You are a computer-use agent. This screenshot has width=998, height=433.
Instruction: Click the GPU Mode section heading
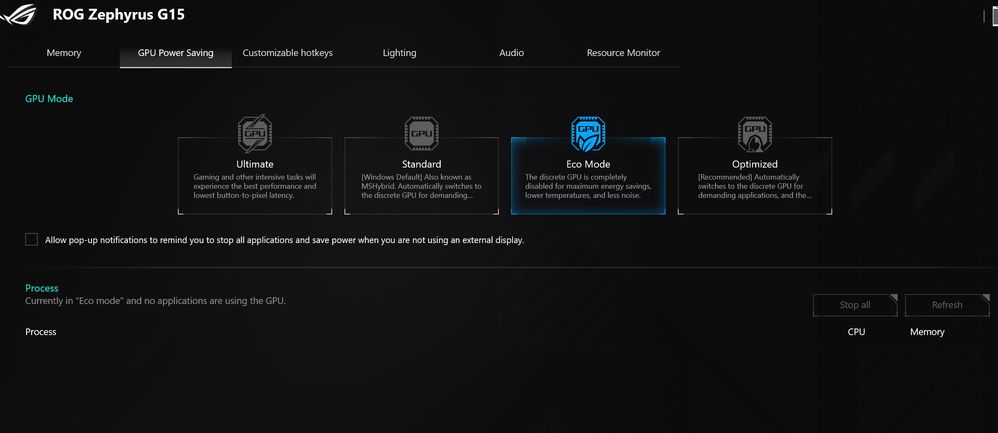tap(49, 99)
